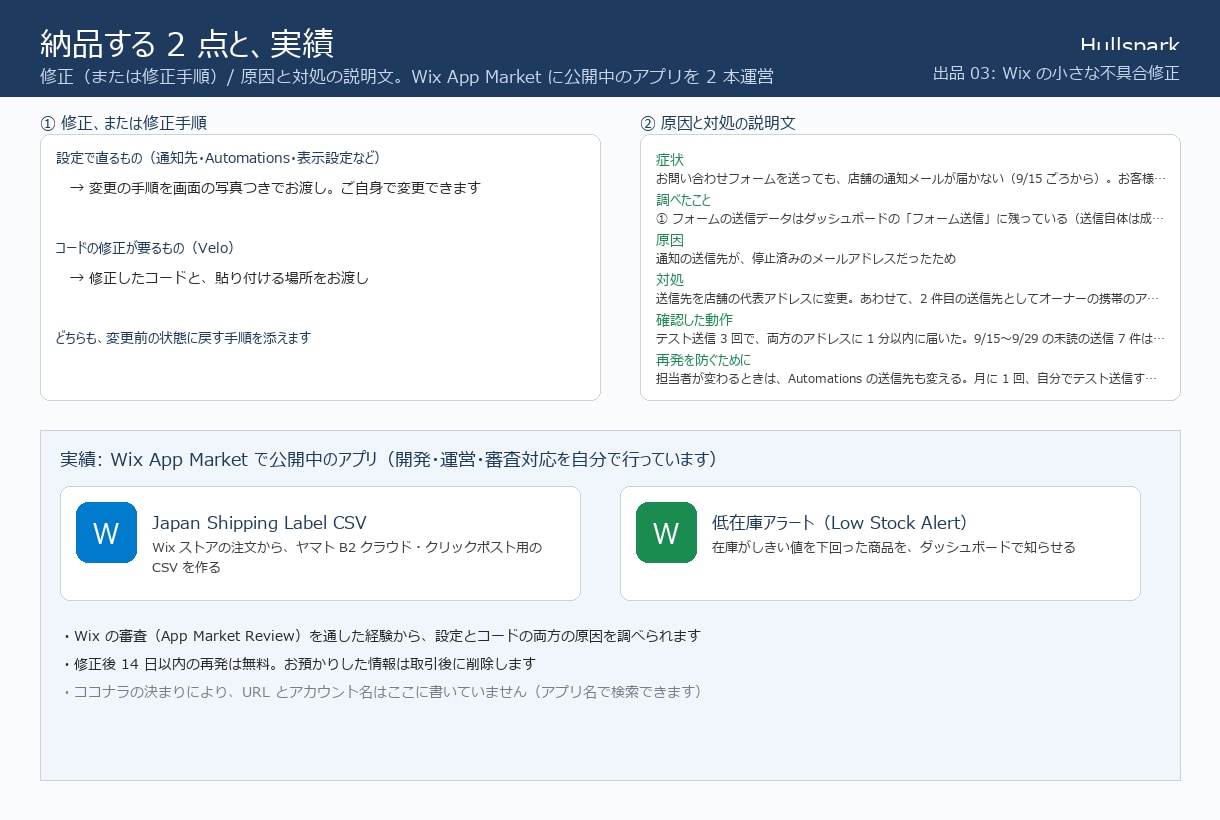Viewport: 1220px width, 820px height.
Task: Click the description 在庫がしきい値を下回った商品を、ダッシュボードで知らせる
Action: 894,547
